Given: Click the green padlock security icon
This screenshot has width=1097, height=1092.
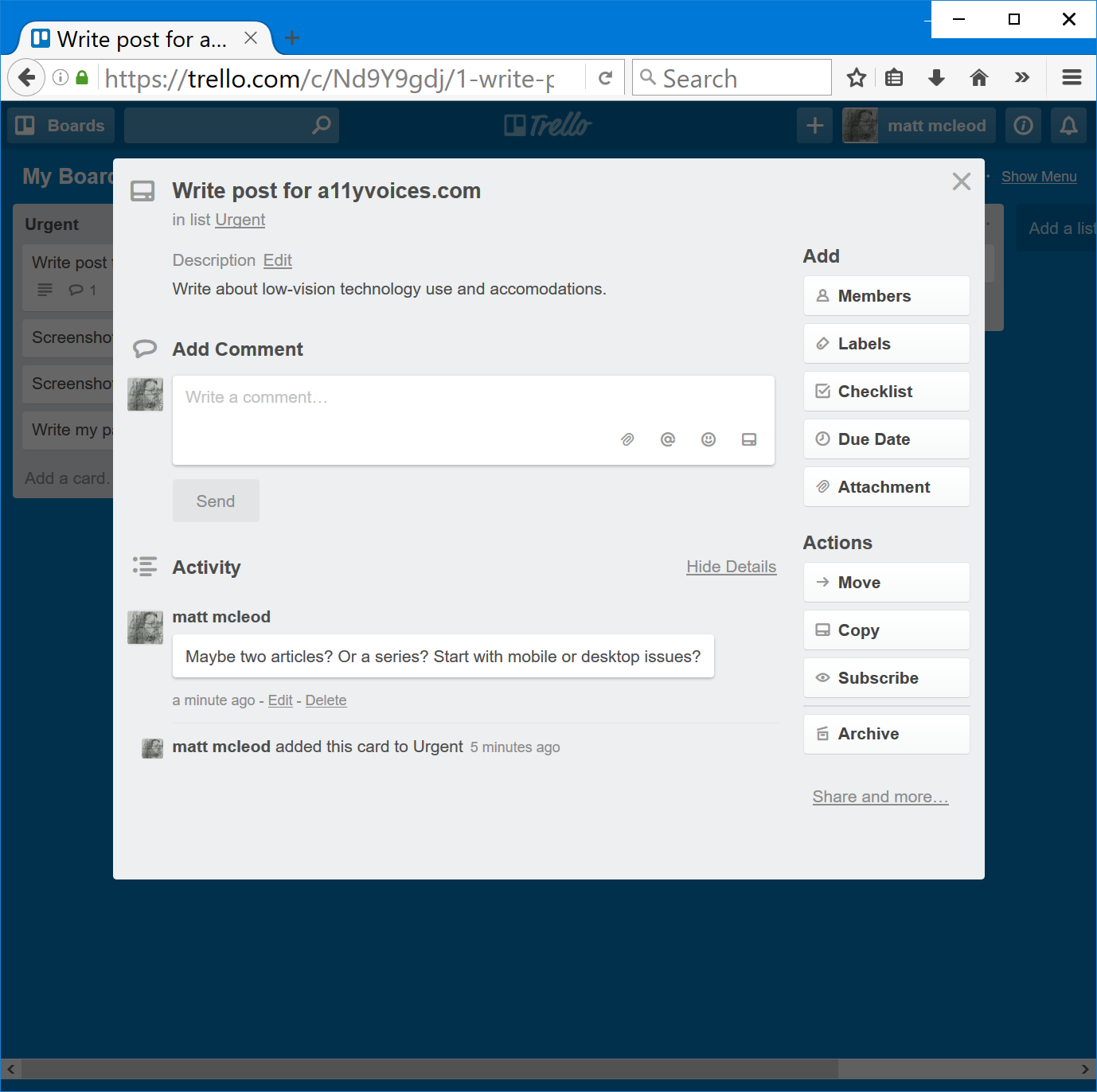Looking at the screenshot, I should [82, 77].
